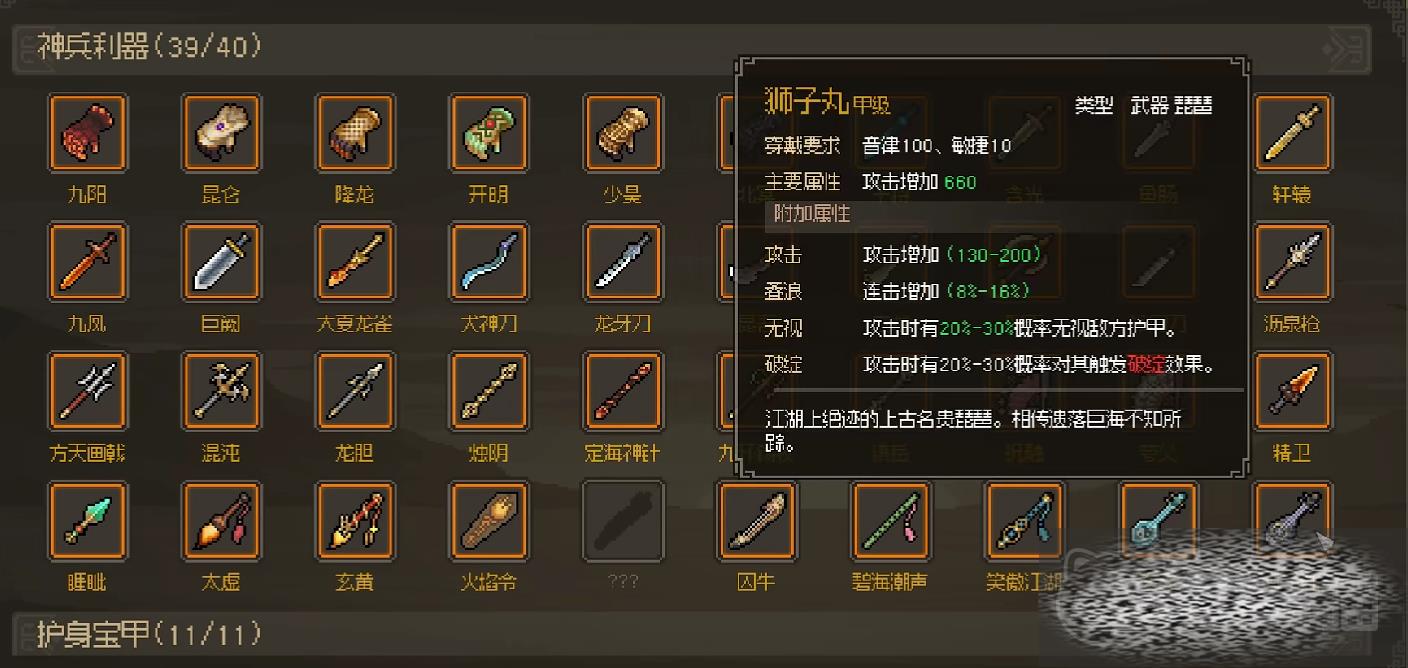The height and width of the screenshot is (668, 1408).
Task: Click the locked ??? unknown weapon slot
Action: point(623,520)
